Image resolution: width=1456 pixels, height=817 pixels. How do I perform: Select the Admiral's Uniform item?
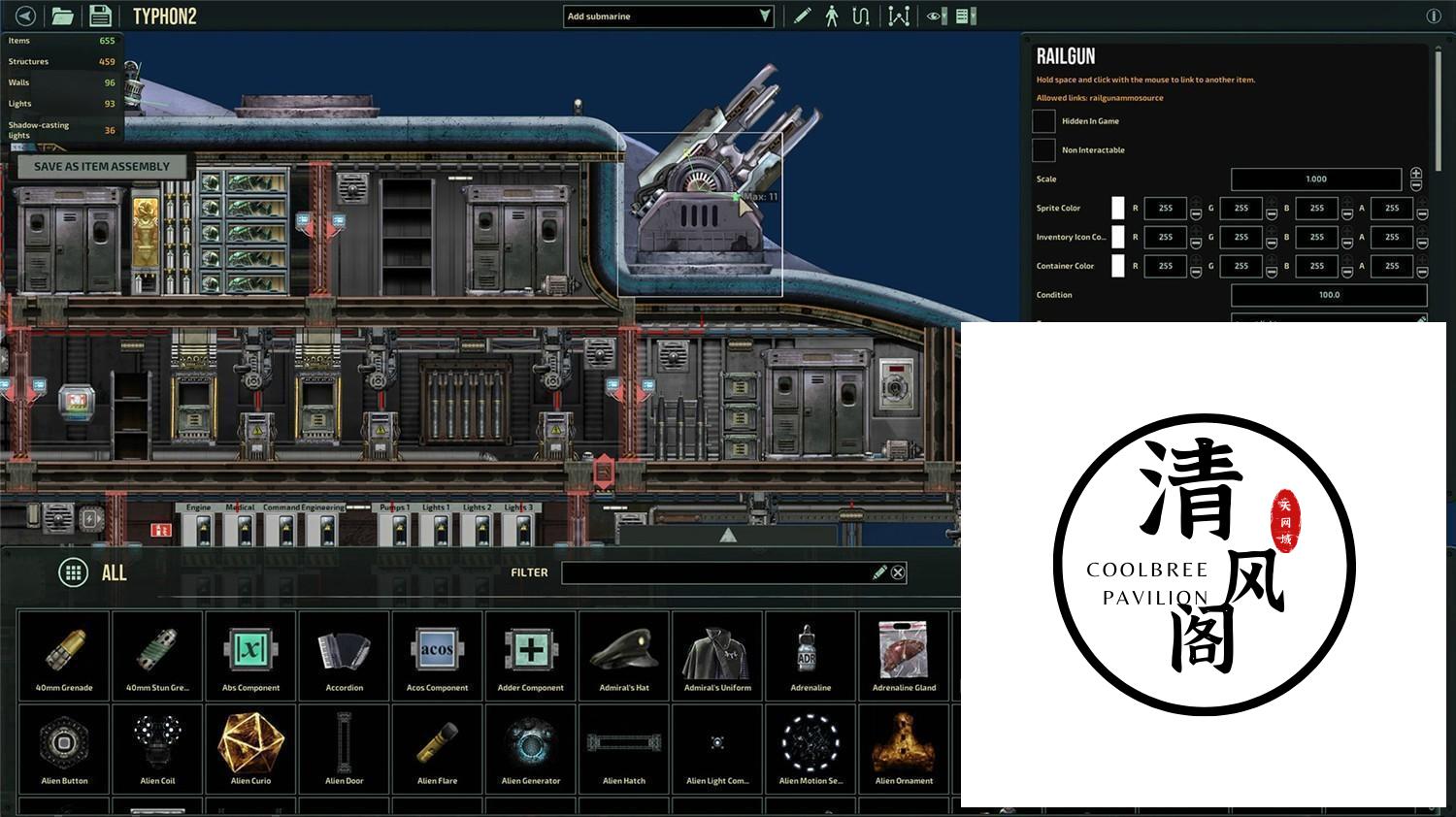pos(717,655)
